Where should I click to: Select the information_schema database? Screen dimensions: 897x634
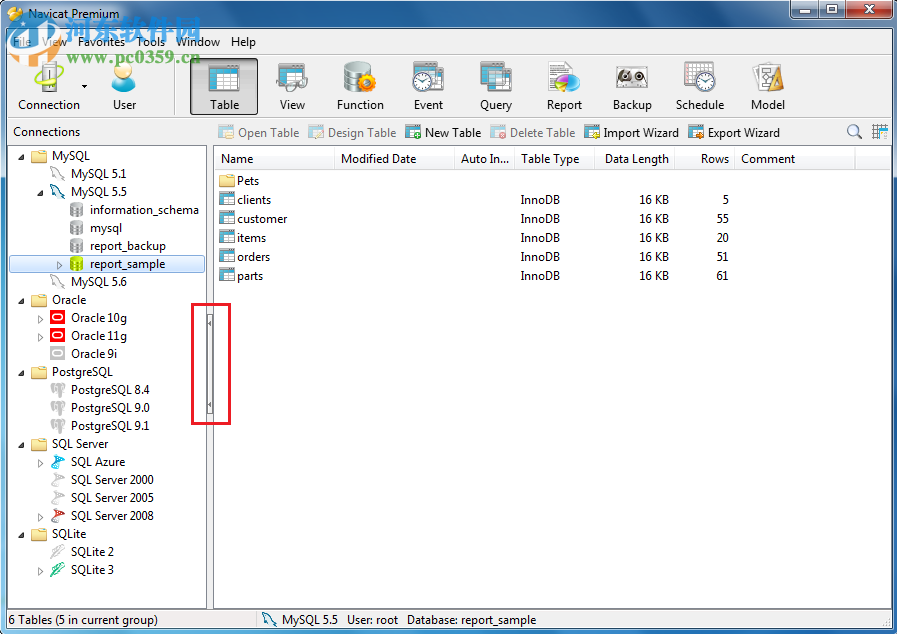(x=144, y=210)
